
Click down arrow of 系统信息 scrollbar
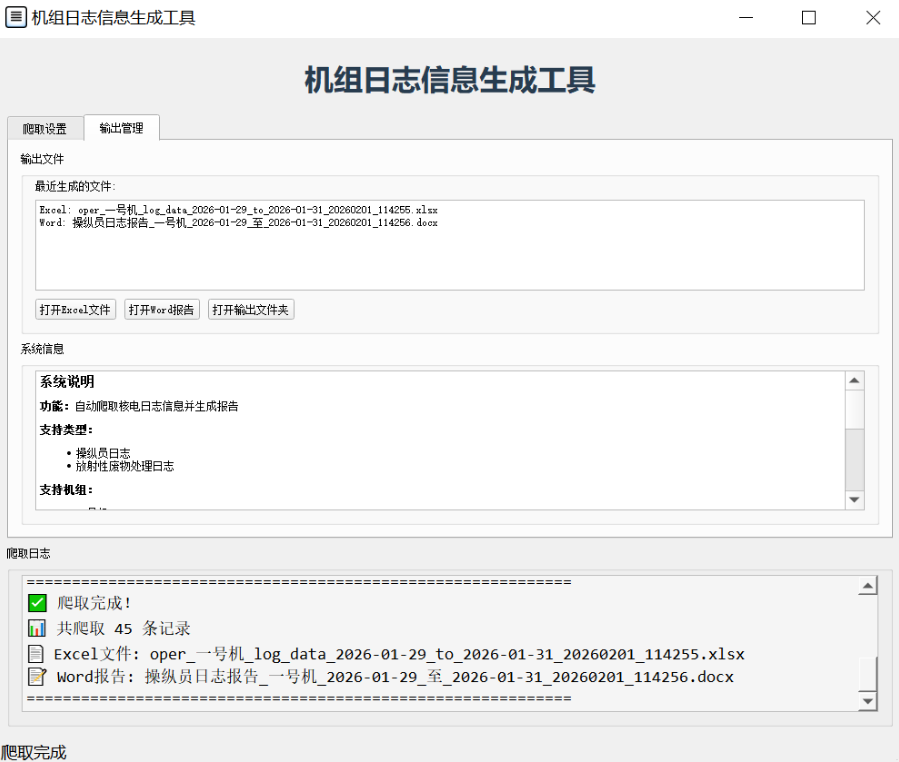[x=854, y=500]
